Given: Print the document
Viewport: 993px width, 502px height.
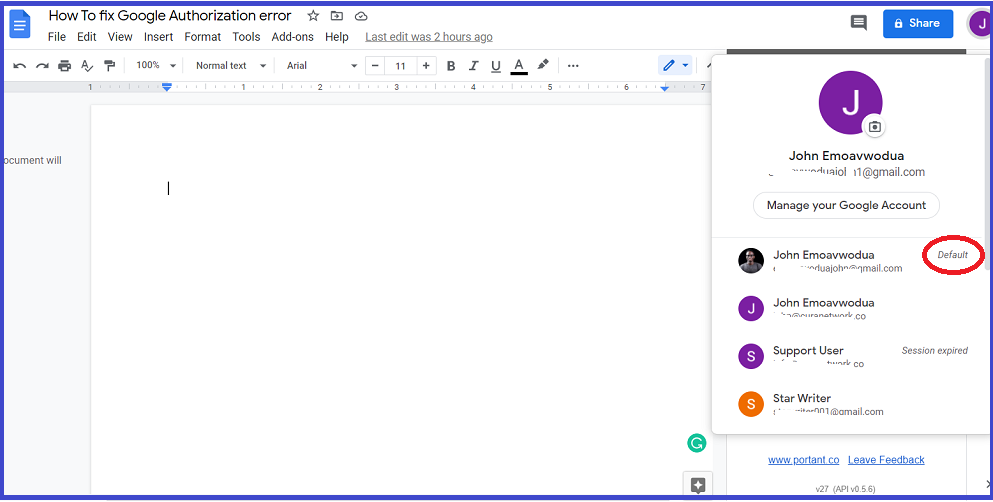Looking at the screenshot, I should click(65, 65).
